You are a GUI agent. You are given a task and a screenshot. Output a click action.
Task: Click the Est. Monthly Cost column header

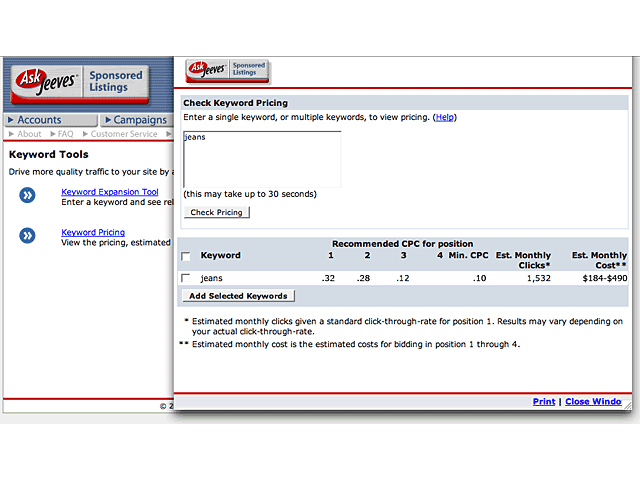pyautogui.click(x=599, y=260)
